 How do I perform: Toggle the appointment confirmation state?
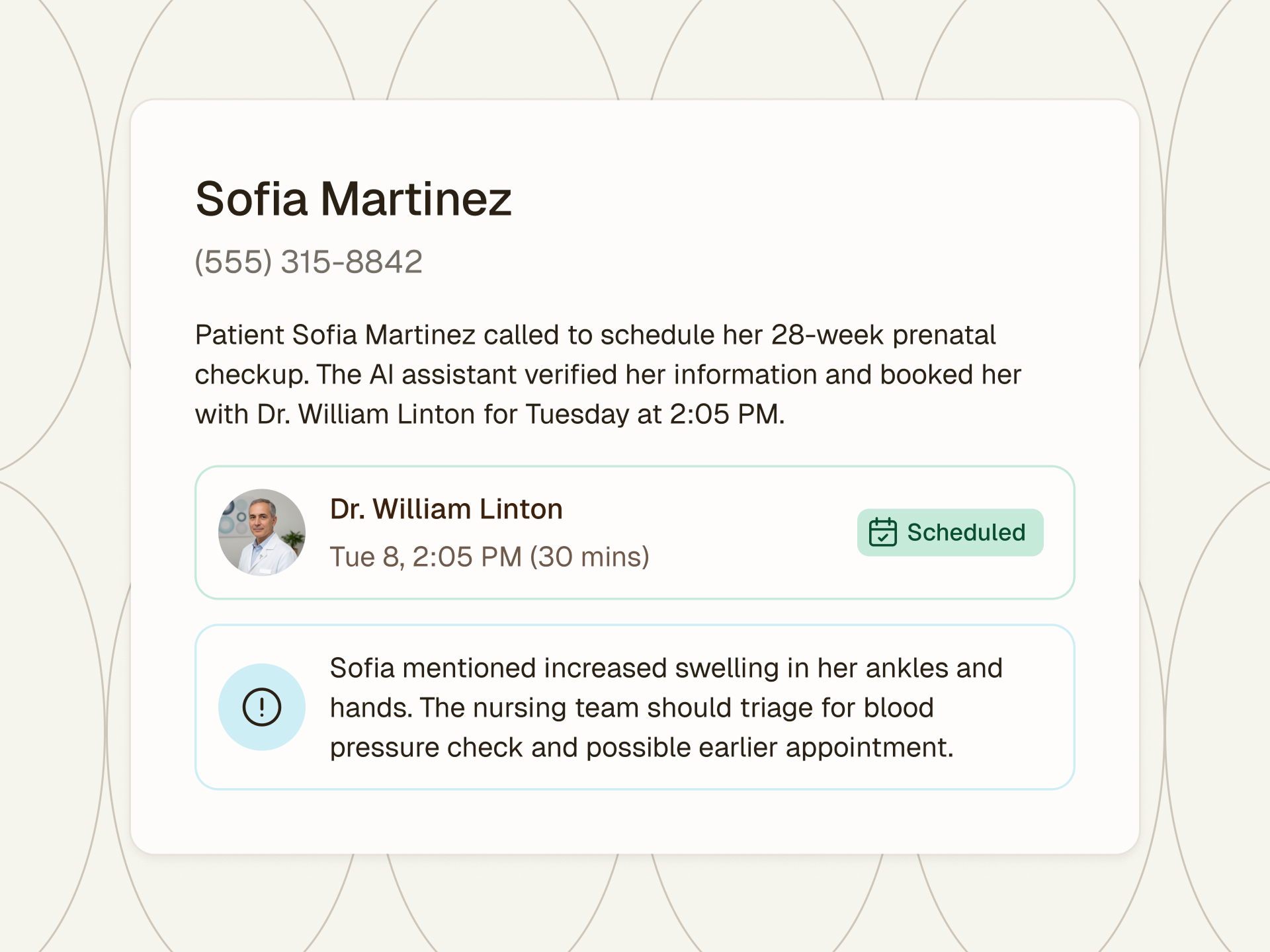coord(951,532)
